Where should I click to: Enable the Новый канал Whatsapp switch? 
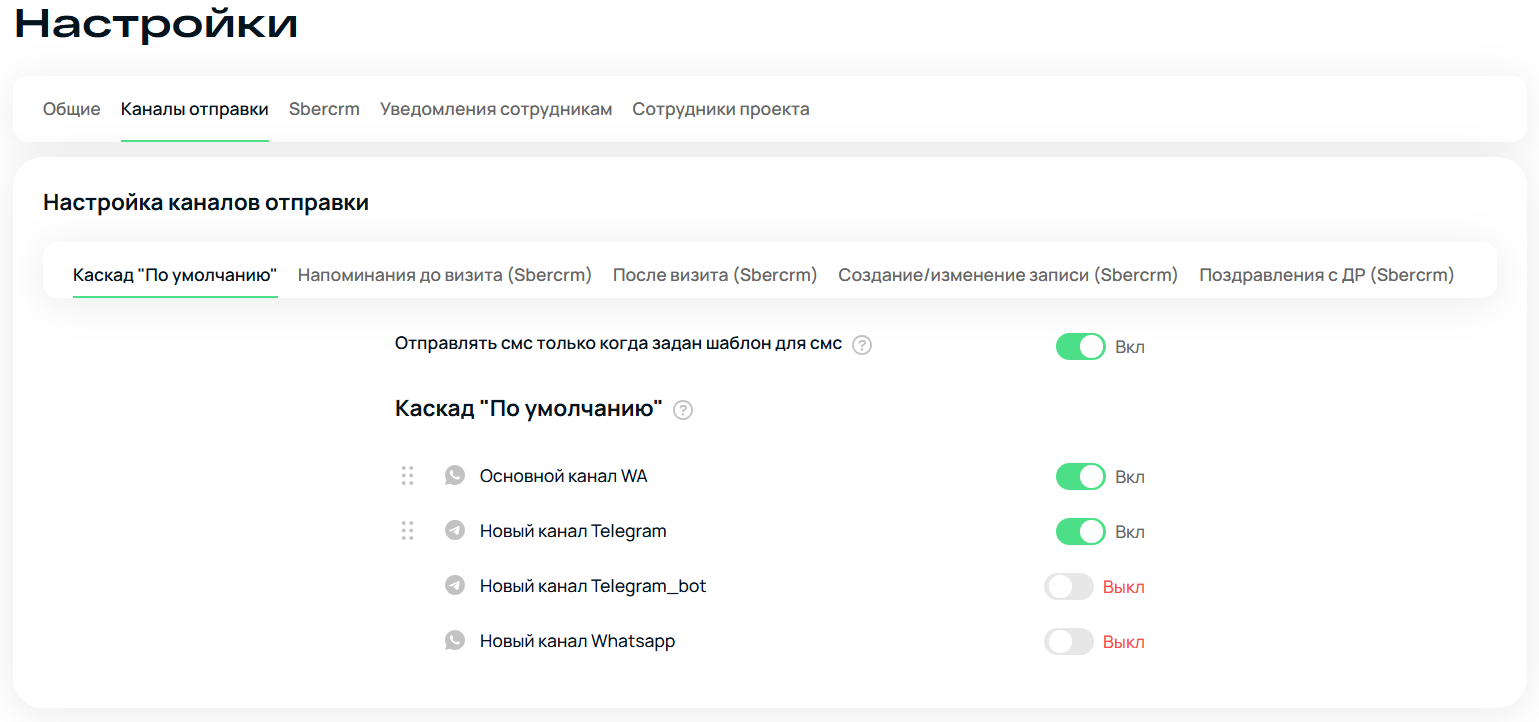(x=1069, y=642)
